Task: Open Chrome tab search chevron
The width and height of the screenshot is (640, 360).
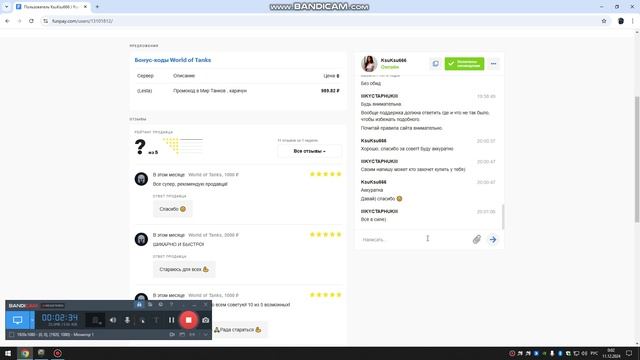Action: [7, 7]
